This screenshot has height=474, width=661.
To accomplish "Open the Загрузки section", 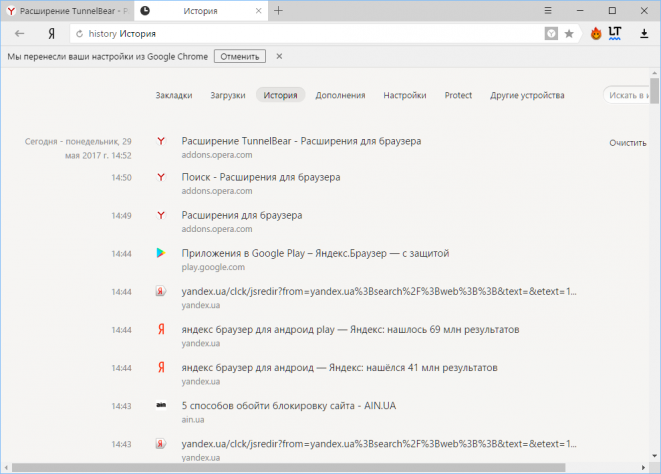I will click(228, 95).
